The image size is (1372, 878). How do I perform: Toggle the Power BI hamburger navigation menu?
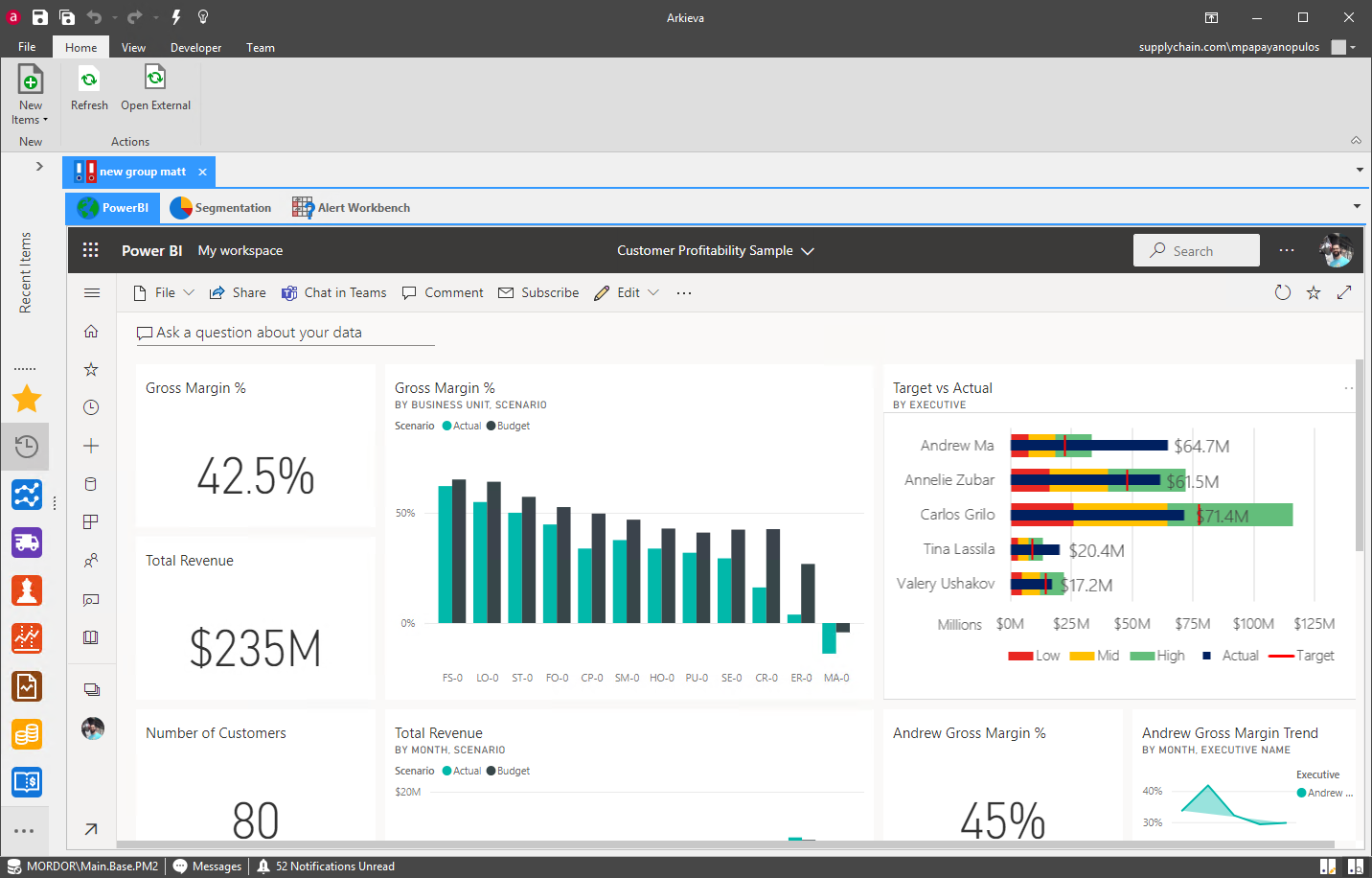click(92, 293)
